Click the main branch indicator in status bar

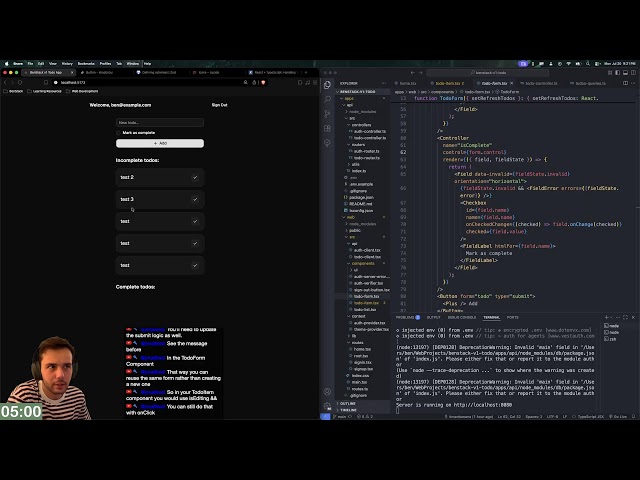340,417
